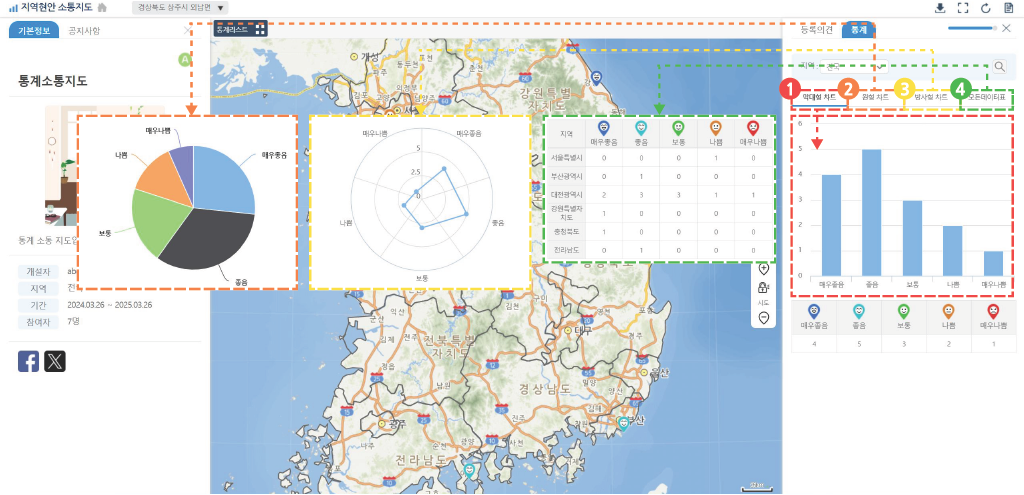Click the 지역현안 소통지도 title
1024x495 pixels.
click(x=57, y=8)
